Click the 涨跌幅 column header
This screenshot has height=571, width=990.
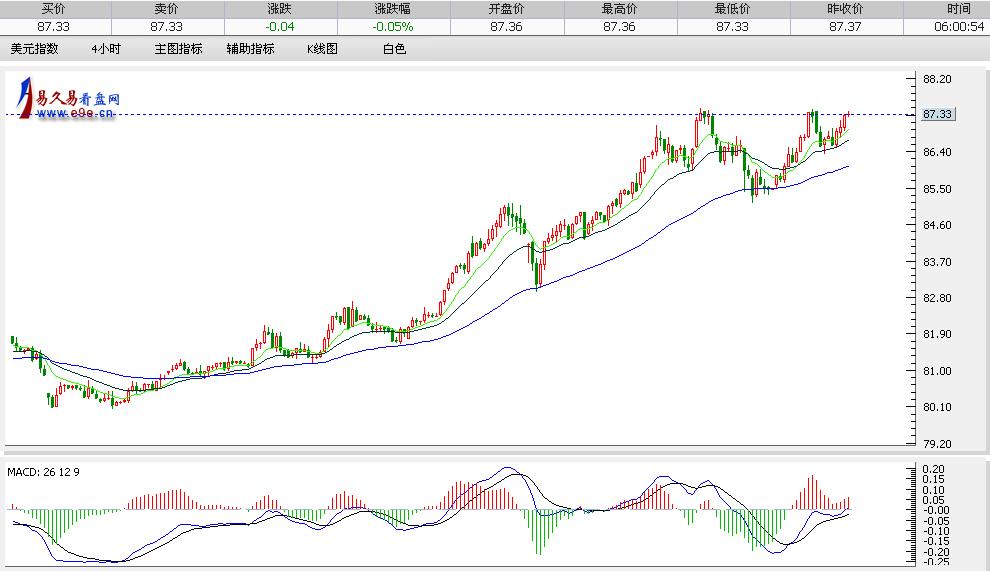[x=393, y=9]
